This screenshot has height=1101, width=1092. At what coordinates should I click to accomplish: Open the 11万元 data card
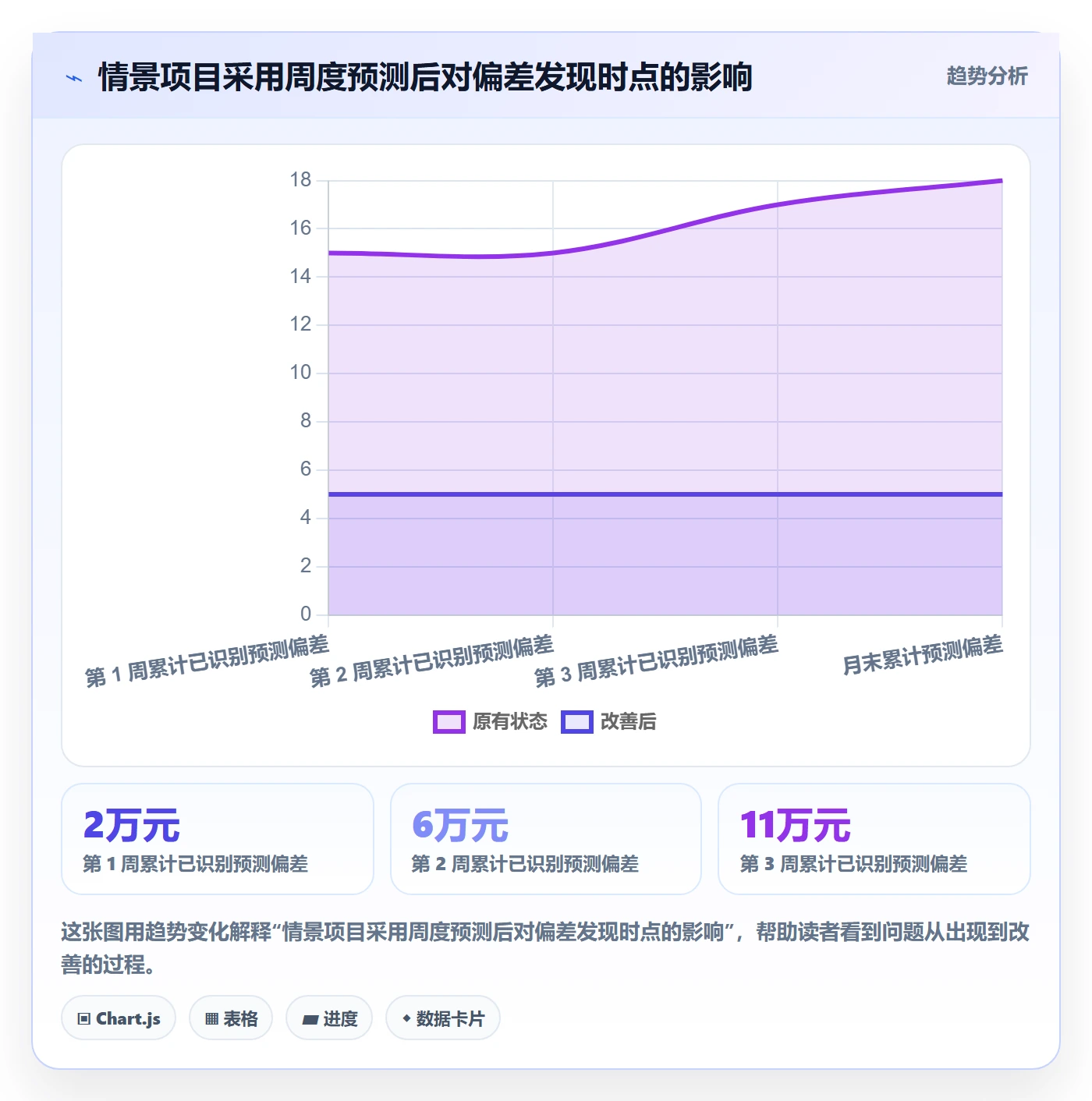tap(874, 839)
